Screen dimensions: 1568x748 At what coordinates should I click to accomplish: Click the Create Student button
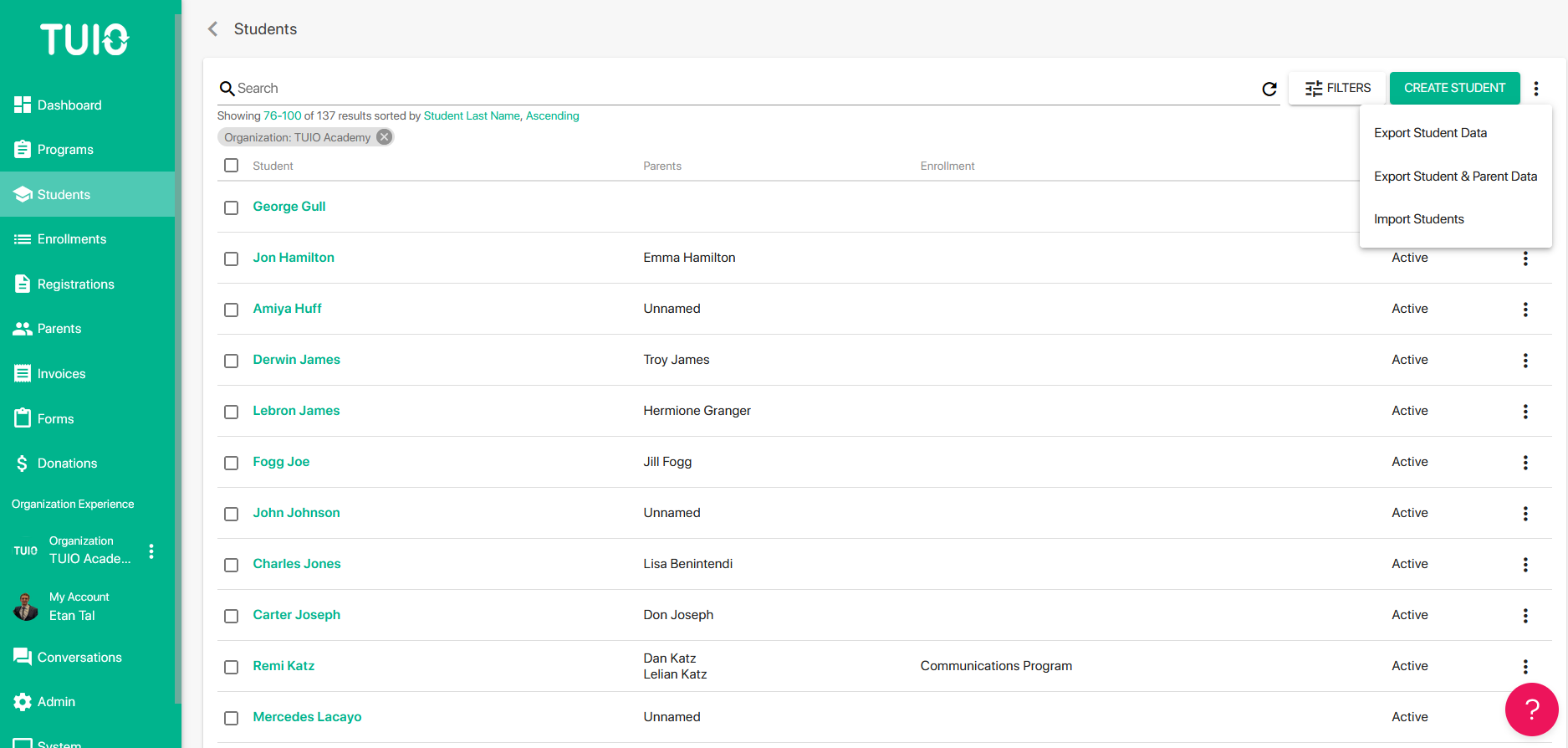pos(1454,88)
